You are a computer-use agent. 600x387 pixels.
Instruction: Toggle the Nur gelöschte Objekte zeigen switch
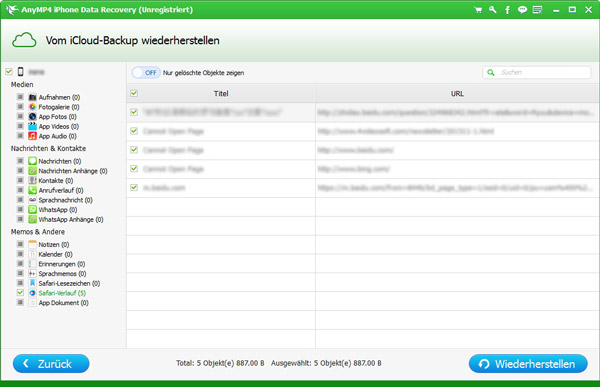click(x=146, y=73)
